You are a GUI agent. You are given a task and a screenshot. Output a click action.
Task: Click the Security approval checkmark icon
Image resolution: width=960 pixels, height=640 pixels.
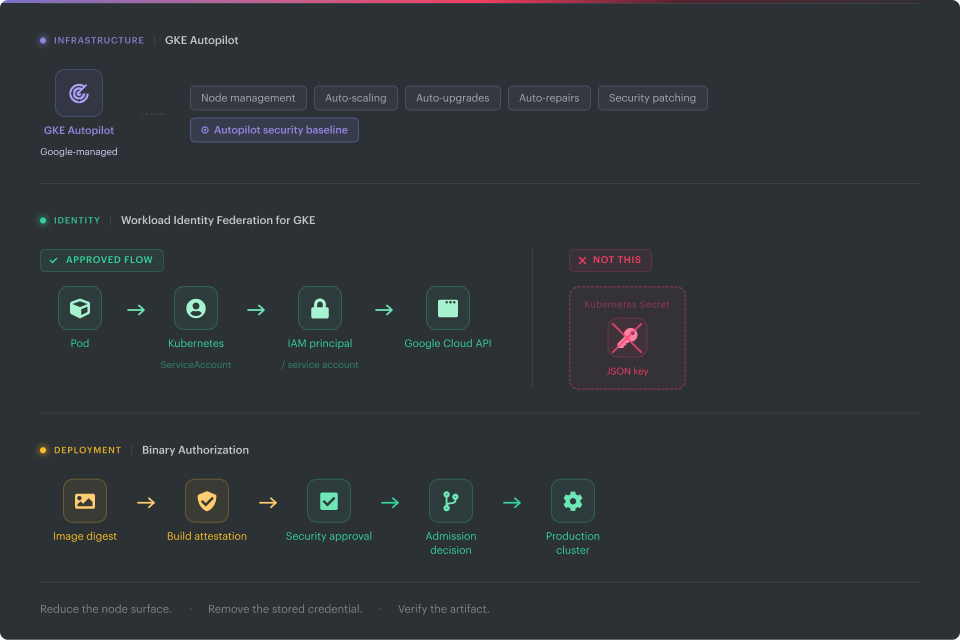click(x=329, y=501)
